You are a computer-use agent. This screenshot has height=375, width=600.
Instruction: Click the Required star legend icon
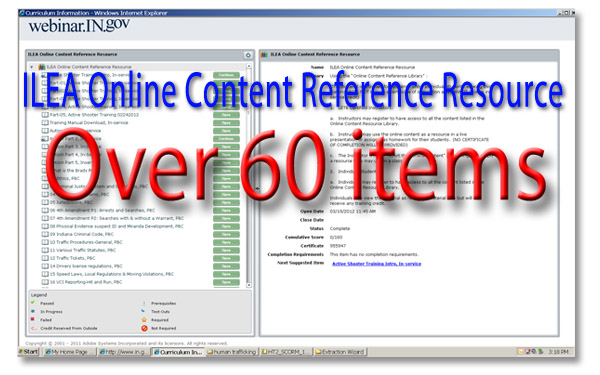(144, 320)
